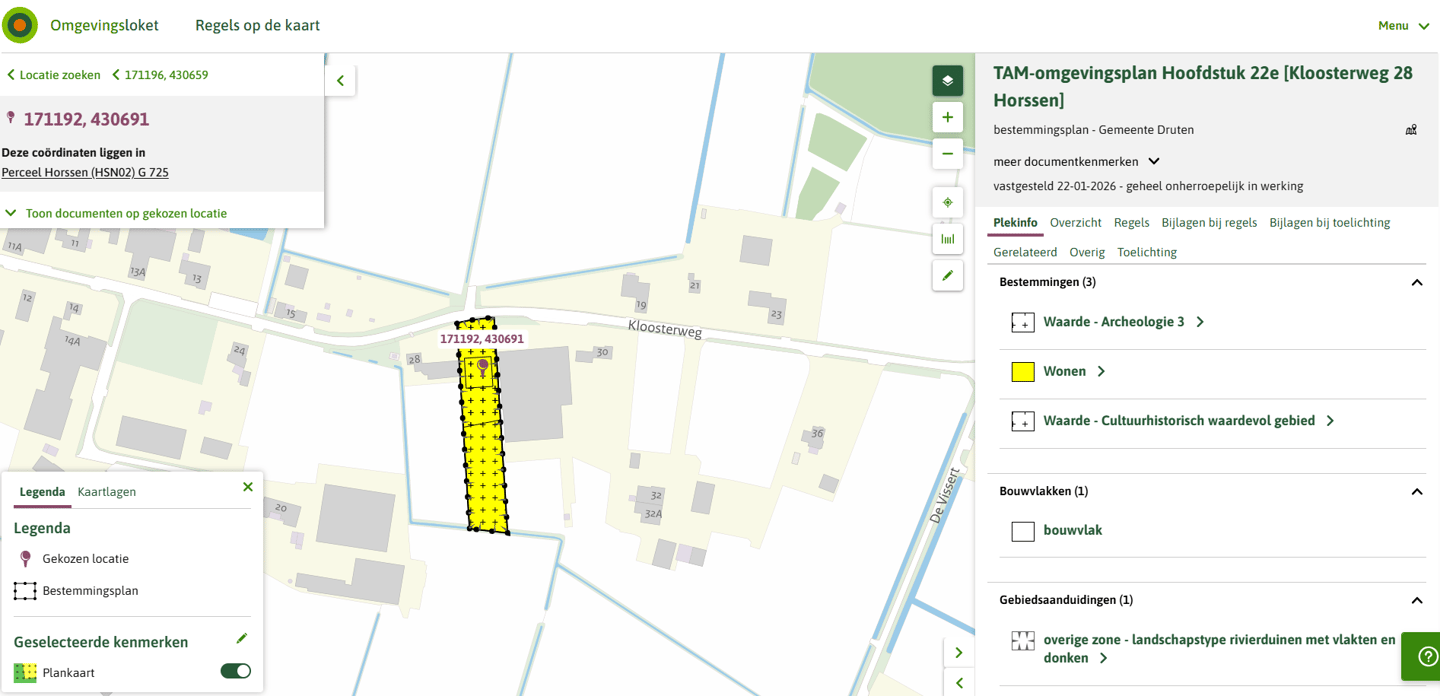Zoom out on the map
This screenshot has width=1440, height=696.
[x=947, y=154]
